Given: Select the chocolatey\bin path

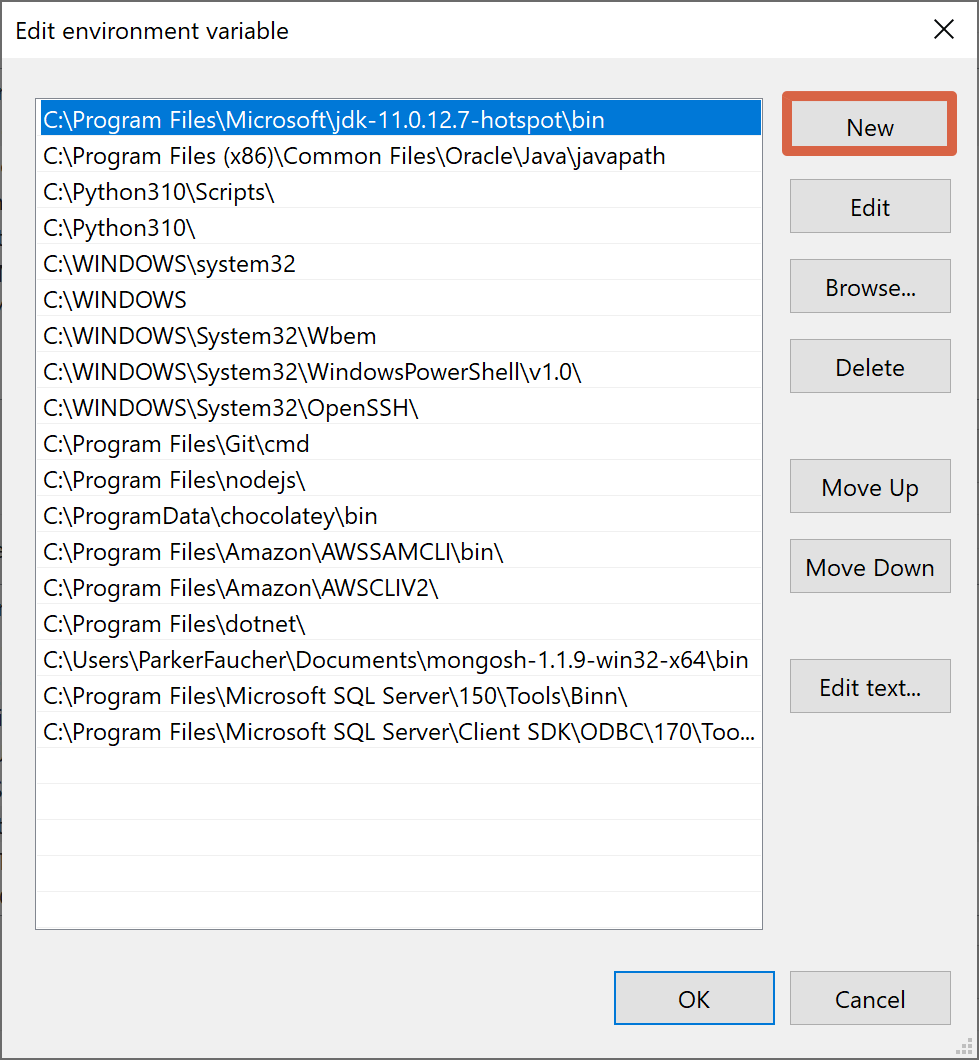Looking at the screenshot, I should click(210, 516).
